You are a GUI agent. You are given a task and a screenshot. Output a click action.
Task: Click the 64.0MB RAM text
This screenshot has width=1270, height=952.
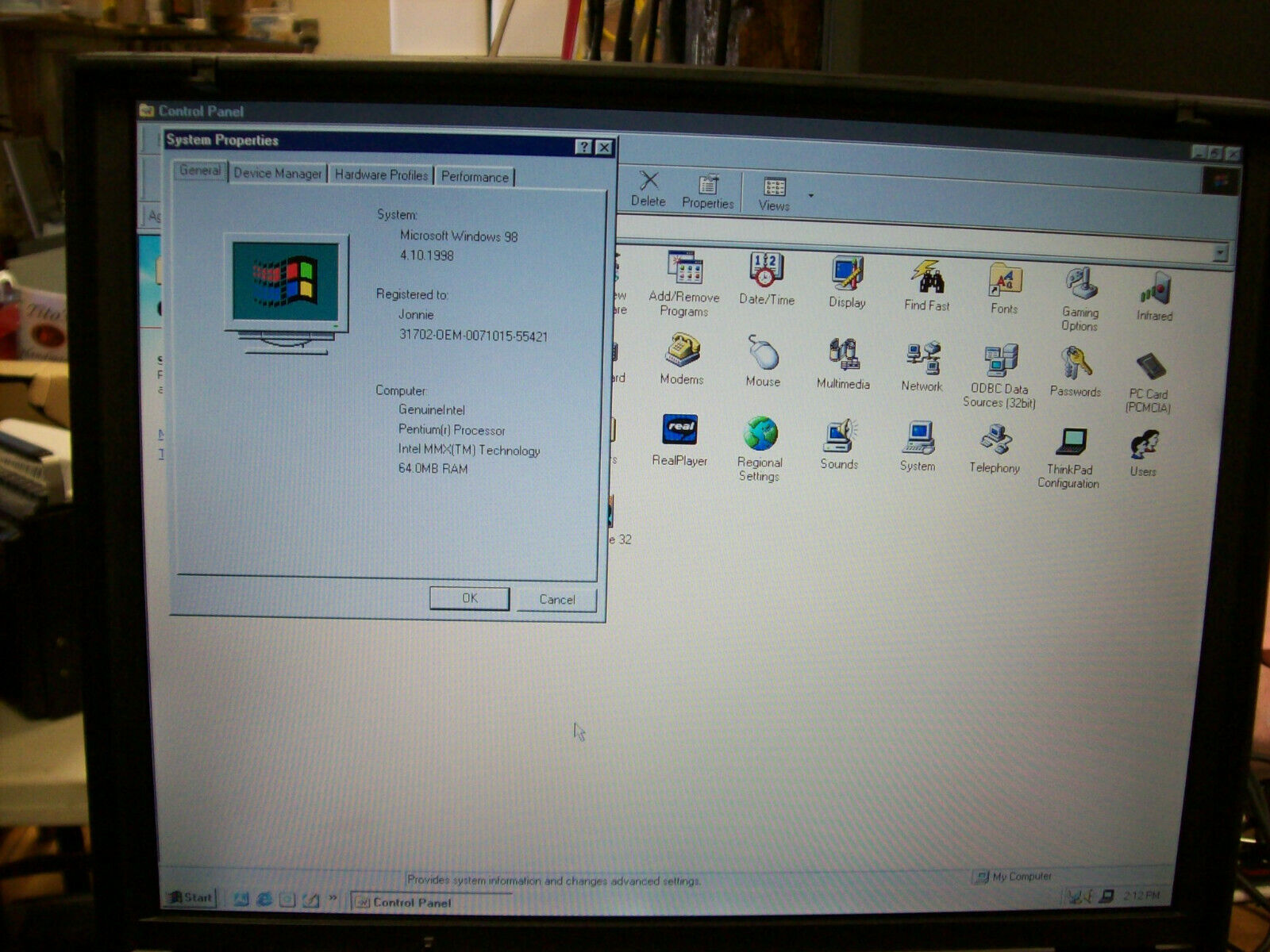(x=433, y=469)
